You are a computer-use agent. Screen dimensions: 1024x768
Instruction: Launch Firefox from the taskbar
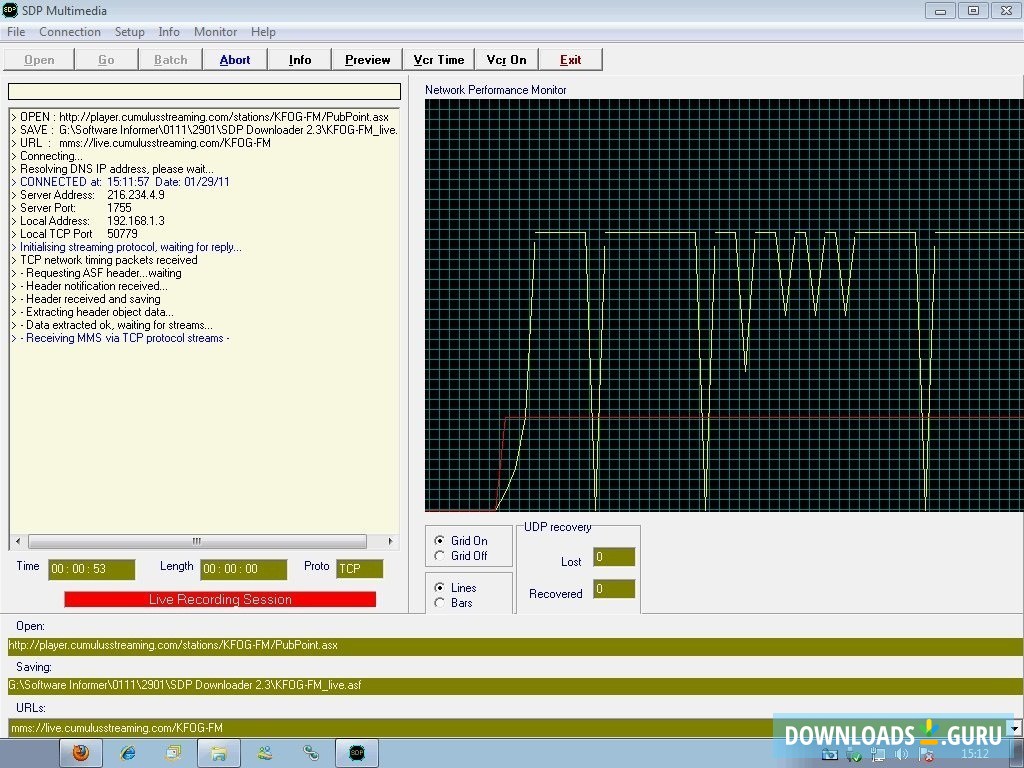[81, 752]
